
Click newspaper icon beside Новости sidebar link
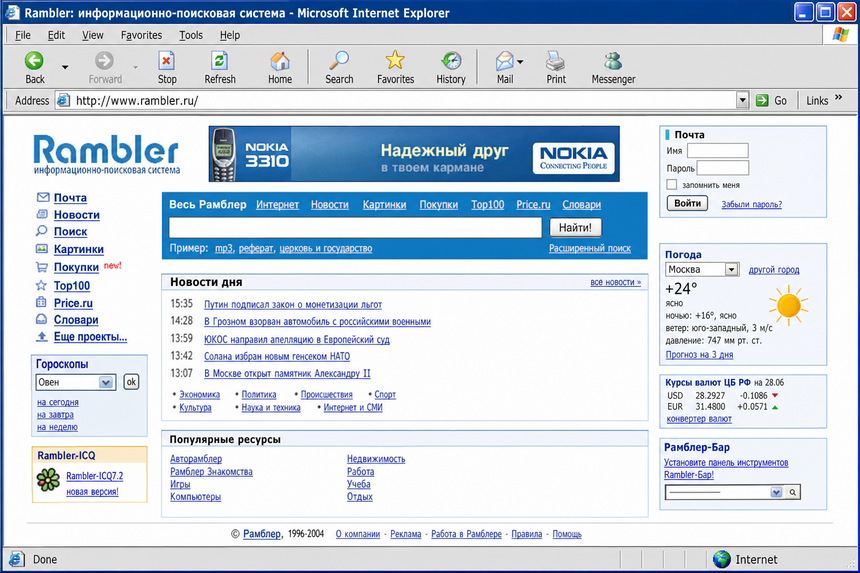42,214
